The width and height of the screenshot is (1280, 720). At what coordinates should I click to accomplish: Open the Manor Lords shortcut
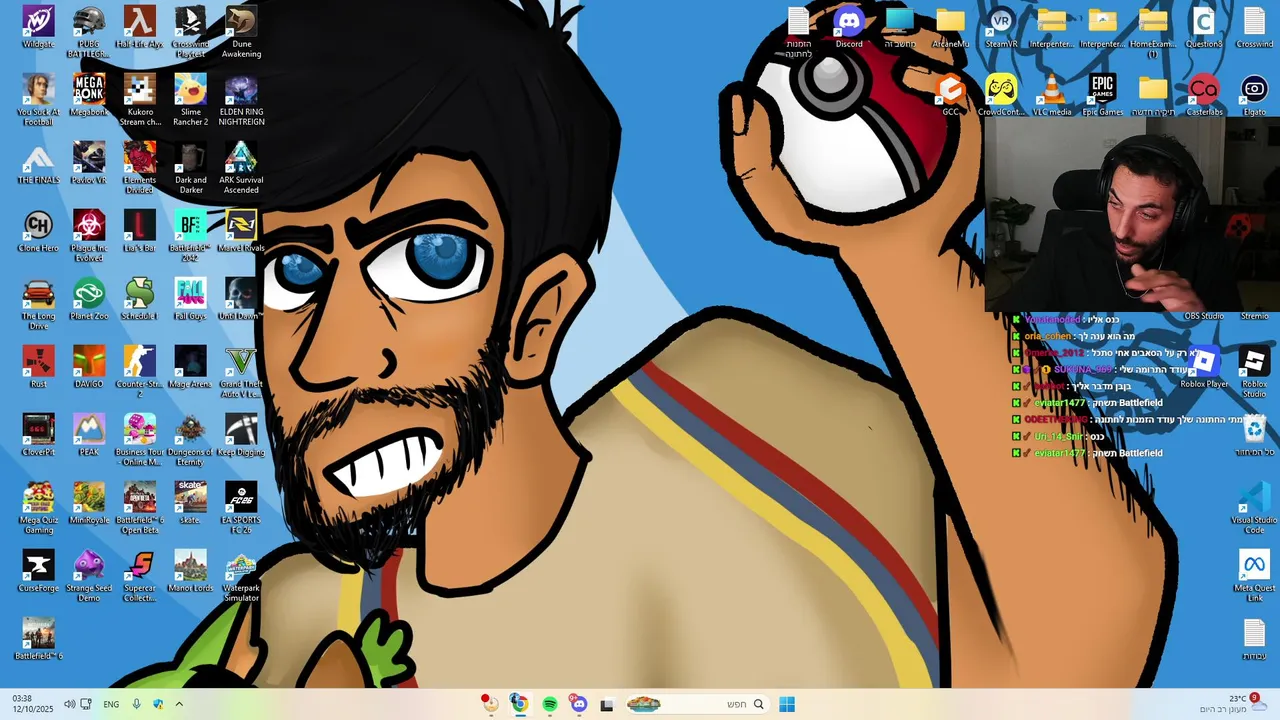point(190,571)
